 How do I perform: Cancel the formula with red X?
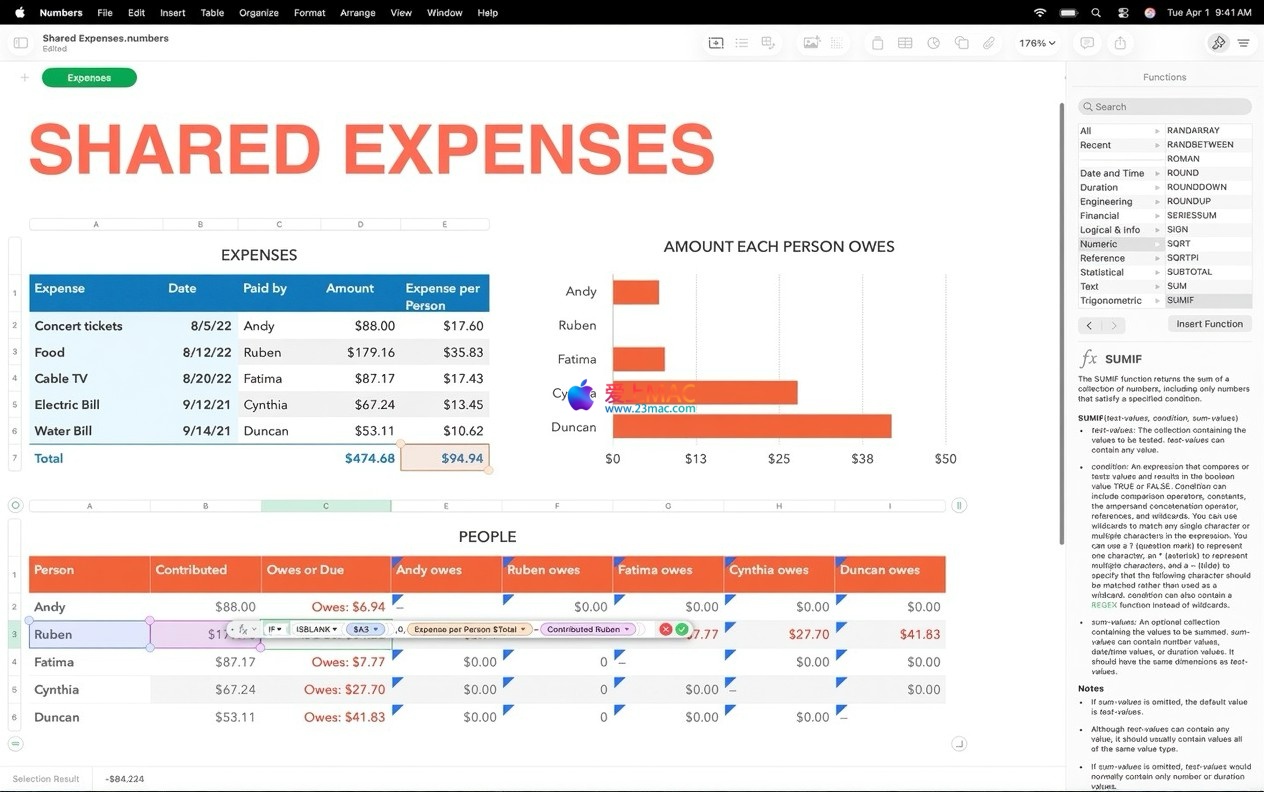coord(666,629)
